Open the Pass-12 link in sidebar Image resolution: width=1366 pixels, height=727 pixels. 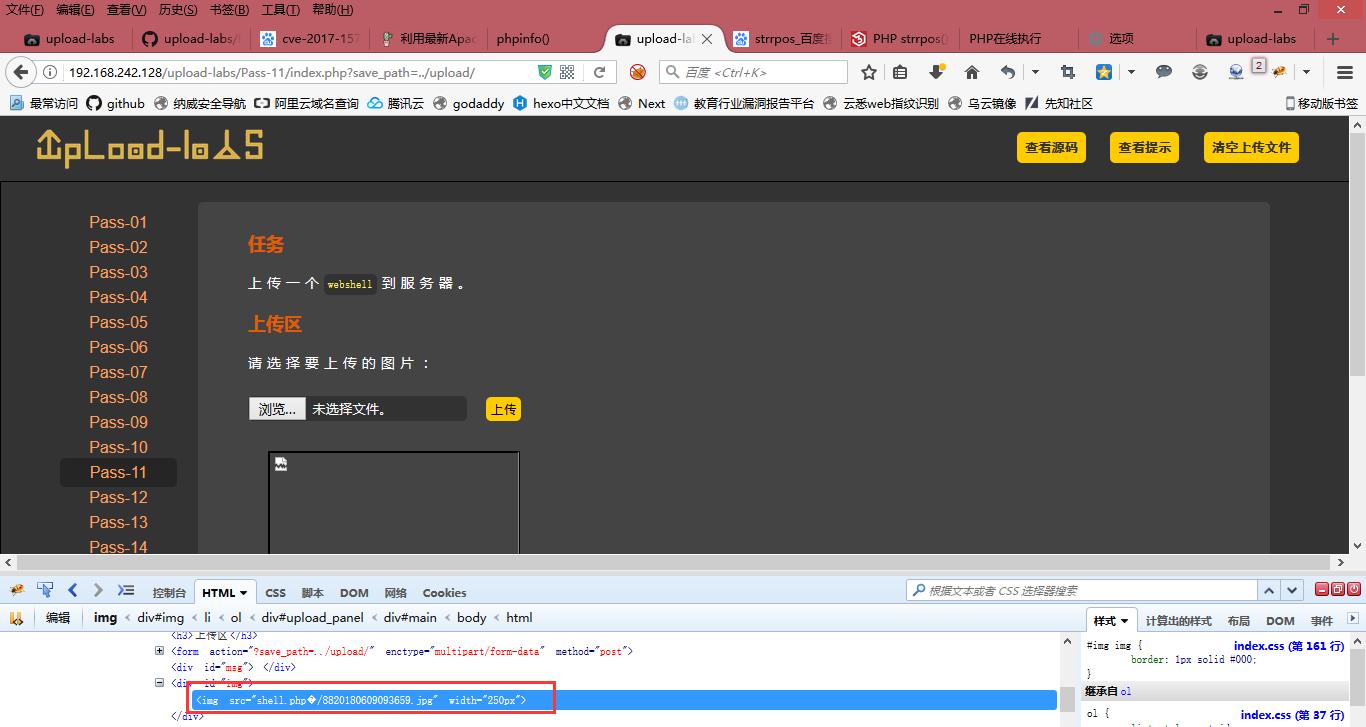point(118,497)
